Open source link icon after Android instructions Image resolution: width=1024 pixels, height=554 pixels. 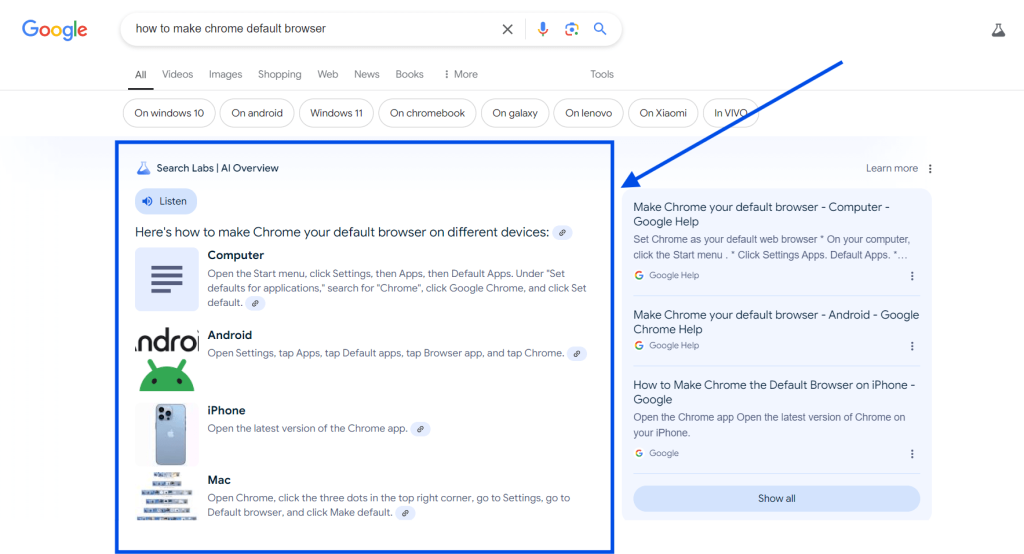pos(577,353)
